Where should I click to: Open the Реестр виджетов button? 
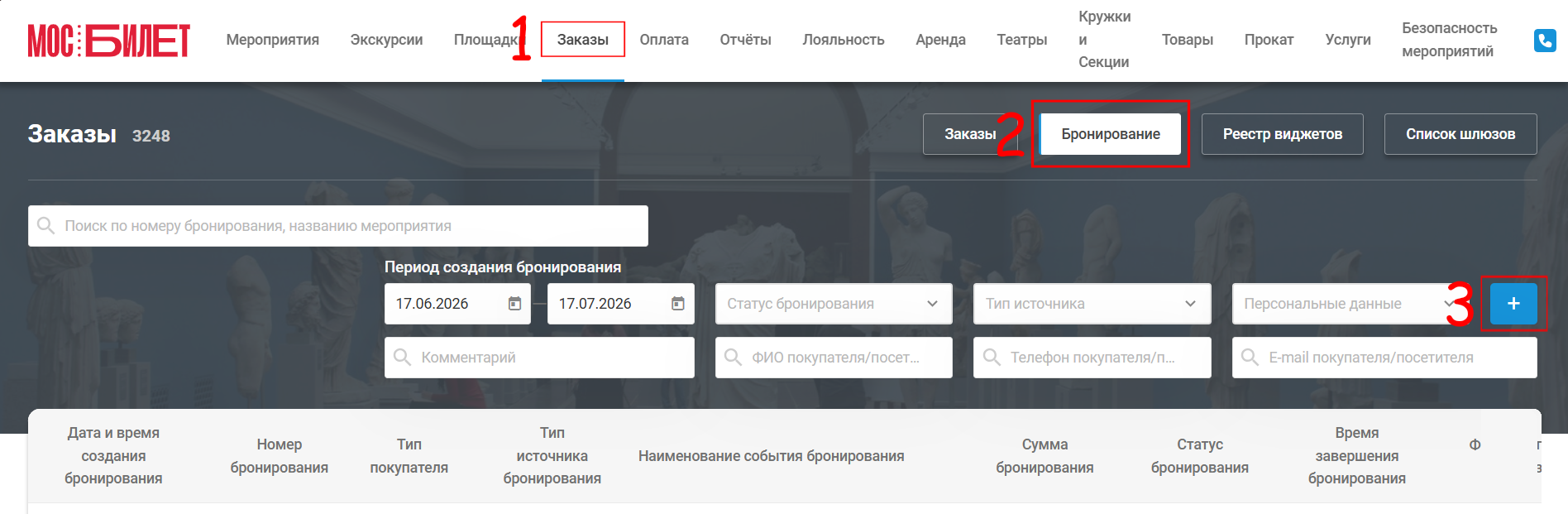[1282, 134]
